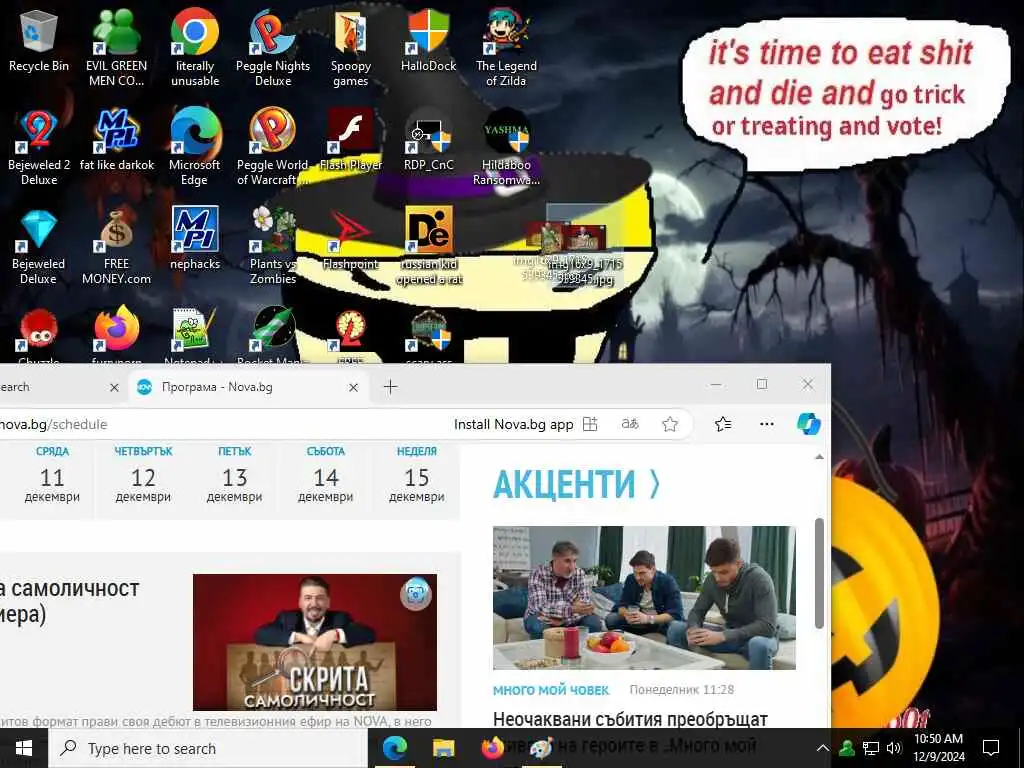
Task: Open nephacks desktop shortcut
Action: (x=195, y=239)
